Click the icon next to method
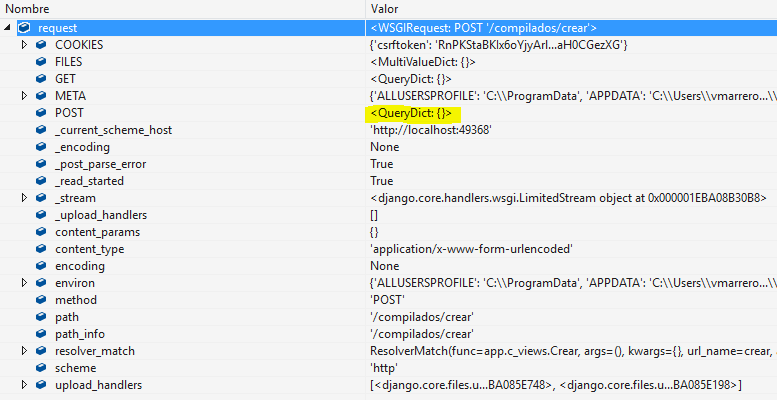This screenshot has height=400, width=777. pos(41,300)
